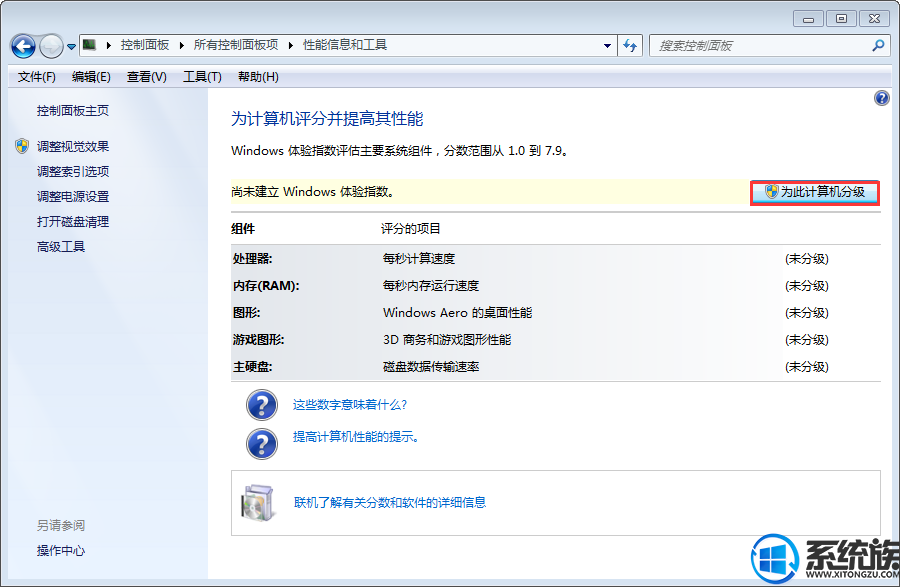The image size is (900, 587).
Task: Select 游戏图形 row label
Action: [x=258, y=340]
